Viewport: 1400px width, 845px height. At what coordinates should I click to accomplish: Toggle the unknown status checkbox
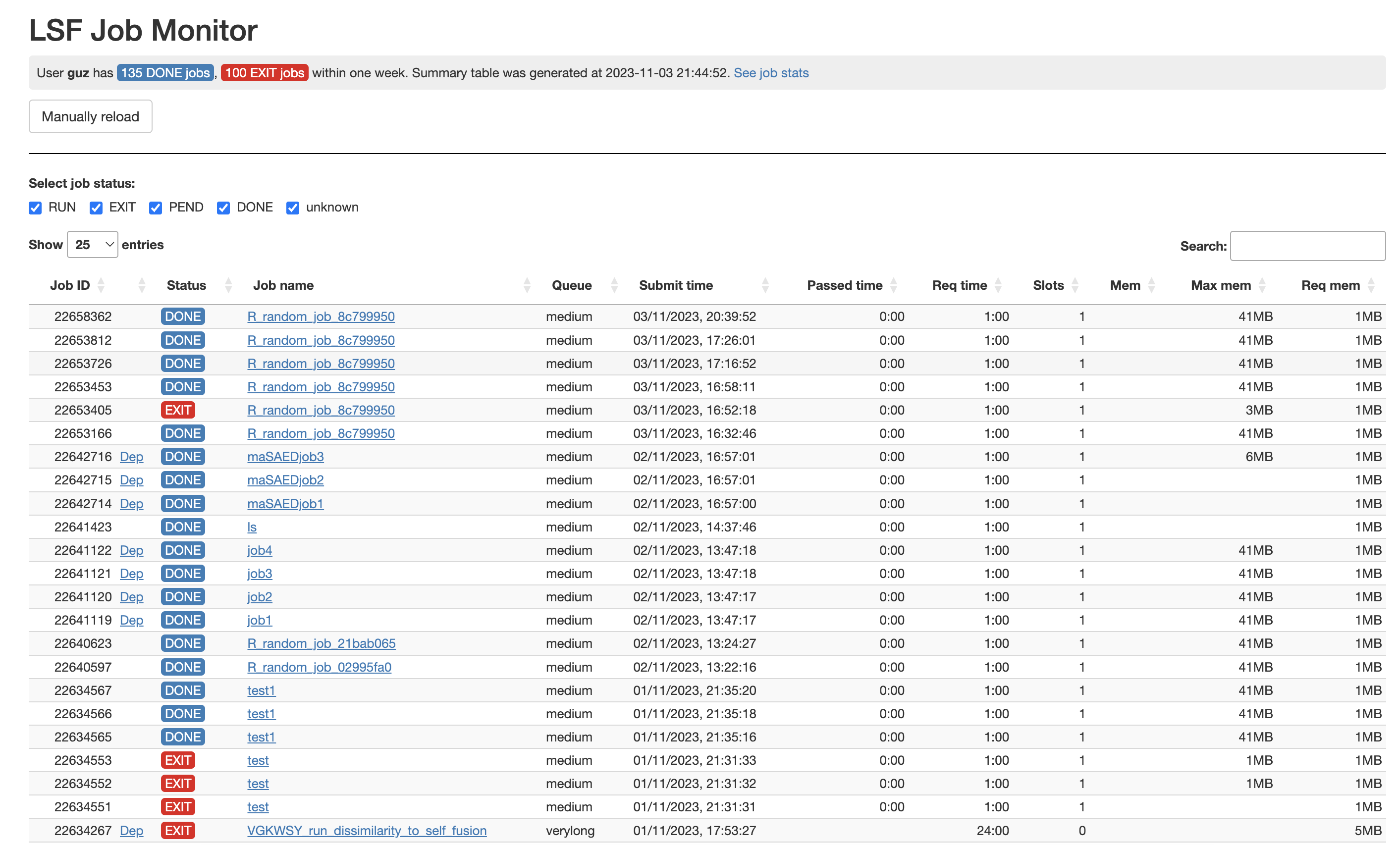point(293,208)
